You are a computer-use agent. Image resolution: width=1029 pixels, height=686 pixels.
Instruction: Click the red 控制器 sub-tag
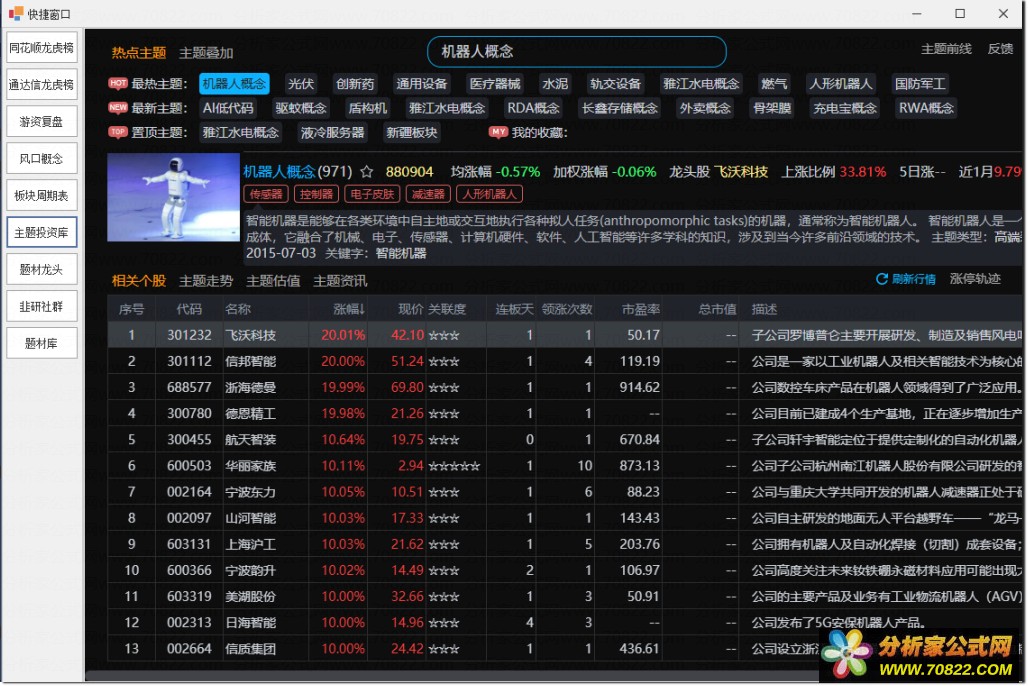pos(316,194)
